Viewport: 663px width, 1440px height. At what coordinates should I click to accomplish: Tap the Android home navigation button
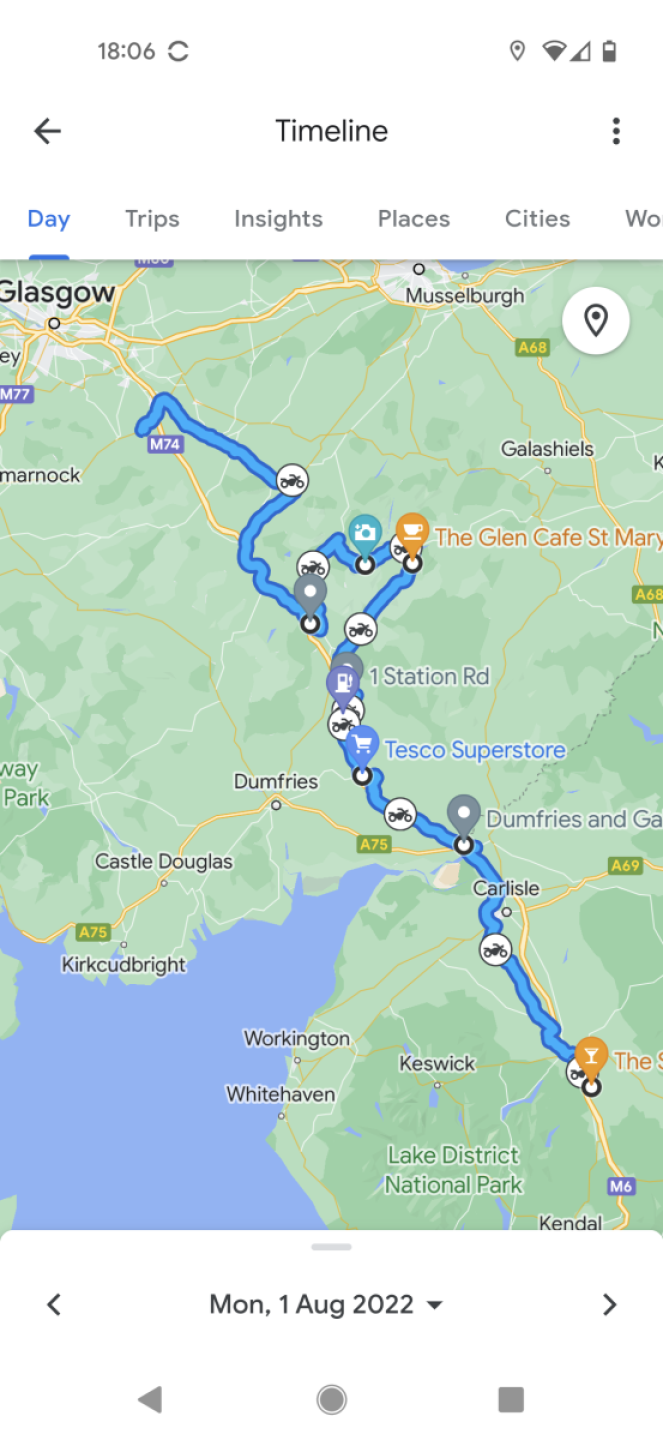coord(331,1399)
